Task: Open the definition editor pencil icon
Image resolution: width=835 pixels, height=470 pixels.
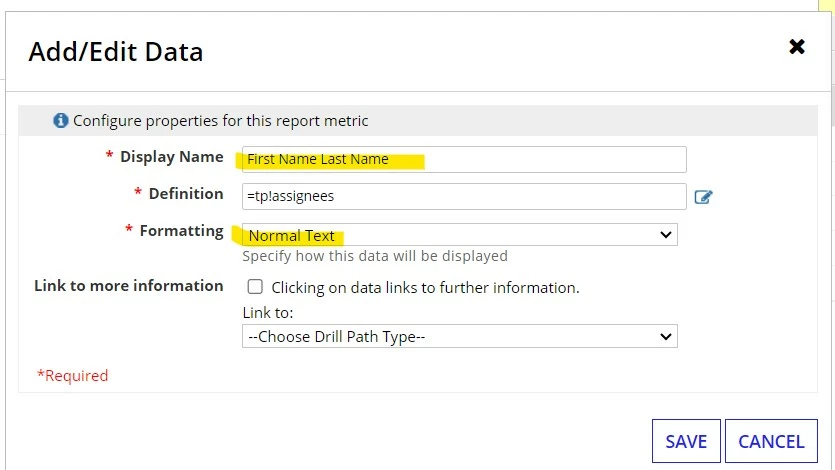Action: click(703, 197)
